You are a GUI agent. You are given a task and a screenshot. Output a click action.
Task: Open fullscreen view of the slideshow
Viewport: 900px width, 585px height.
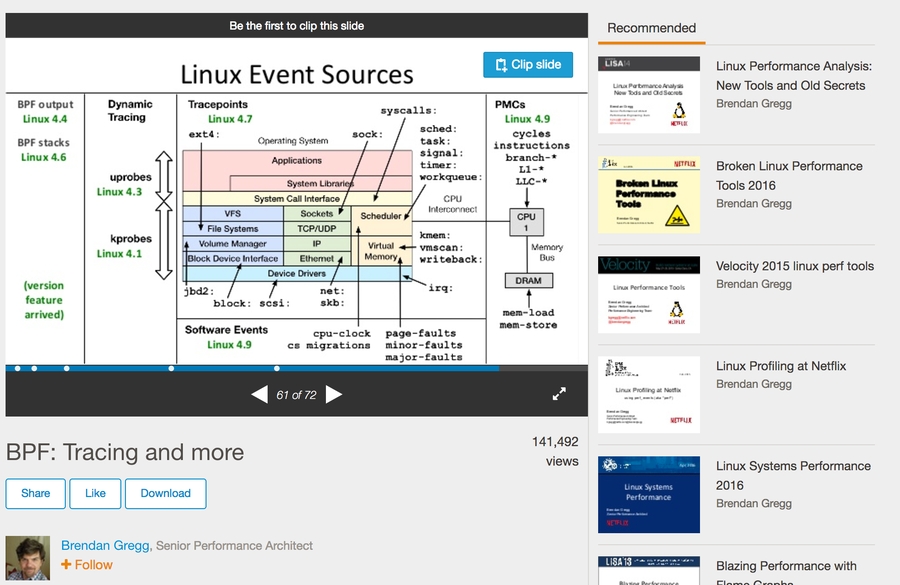pyautogui.click(x=560, y=394)
